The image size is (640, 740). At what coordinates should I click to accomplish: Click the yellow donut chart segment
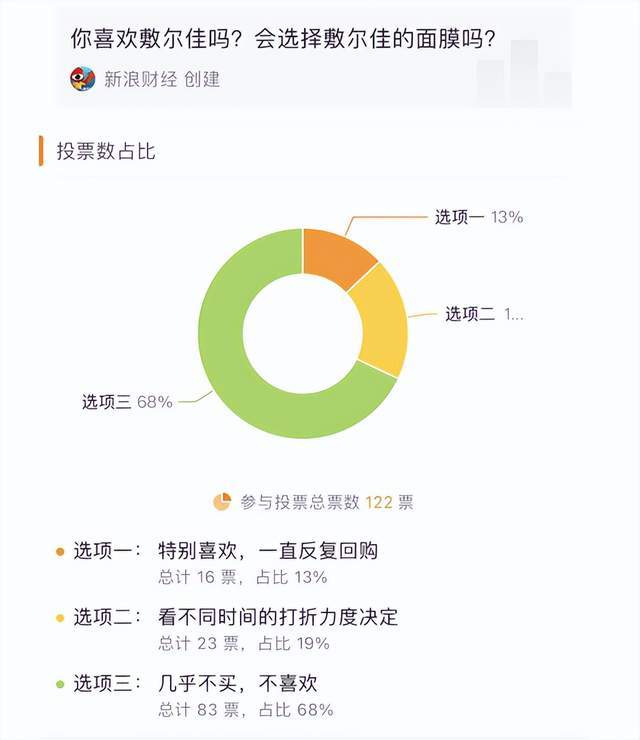(383, 319)
